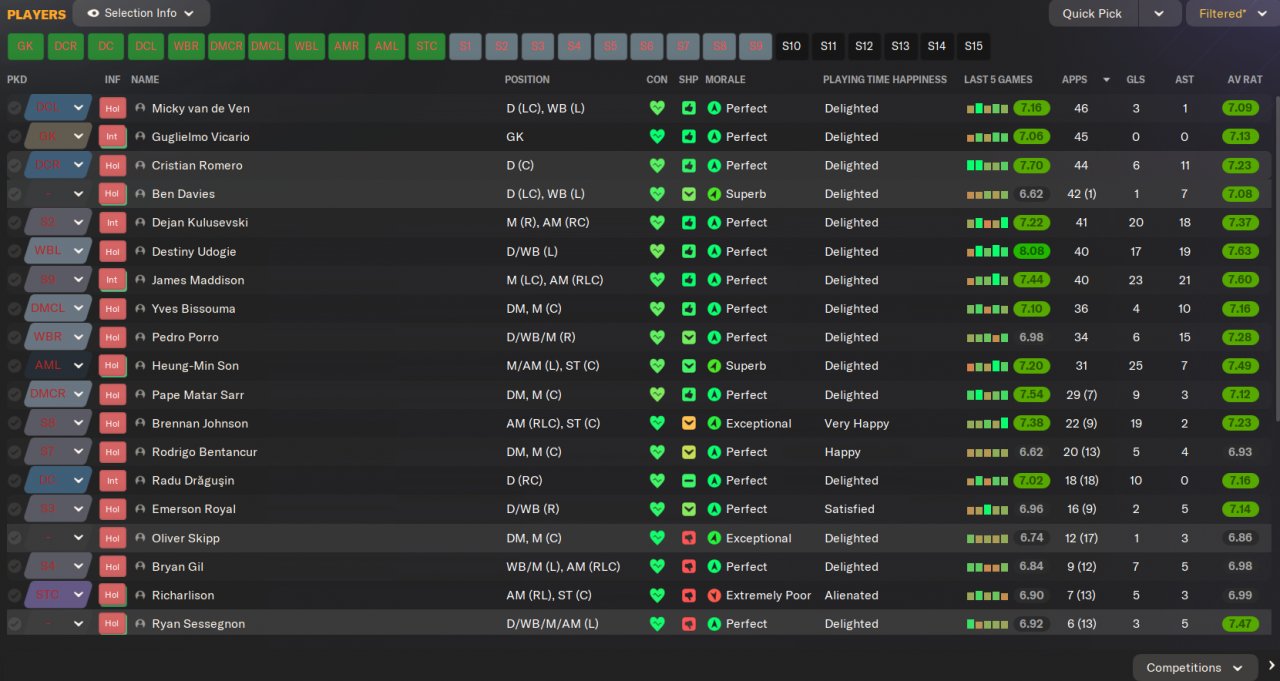Click the person icon beside Ben Davies
1280x681 pixels.
140,194
